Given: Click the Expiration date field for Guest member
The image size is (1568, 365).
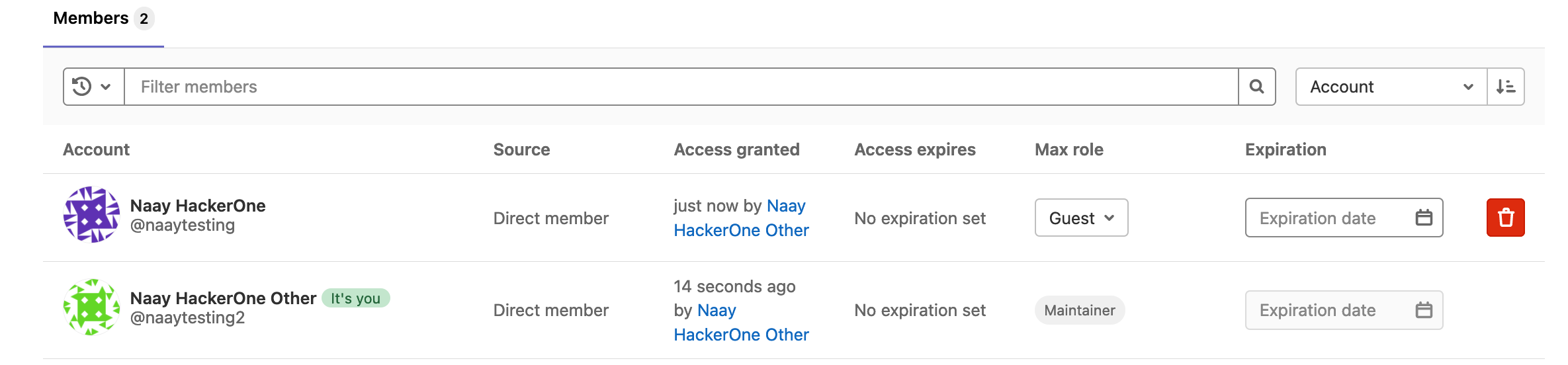Looking at the screenshot, I should point(1330,218).
